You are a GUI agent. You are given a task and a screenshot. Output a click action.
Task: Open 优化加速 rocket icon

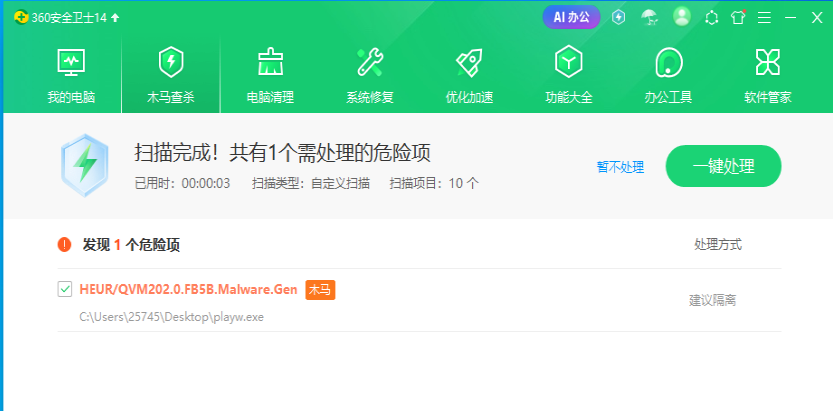(x=469, y=63)
